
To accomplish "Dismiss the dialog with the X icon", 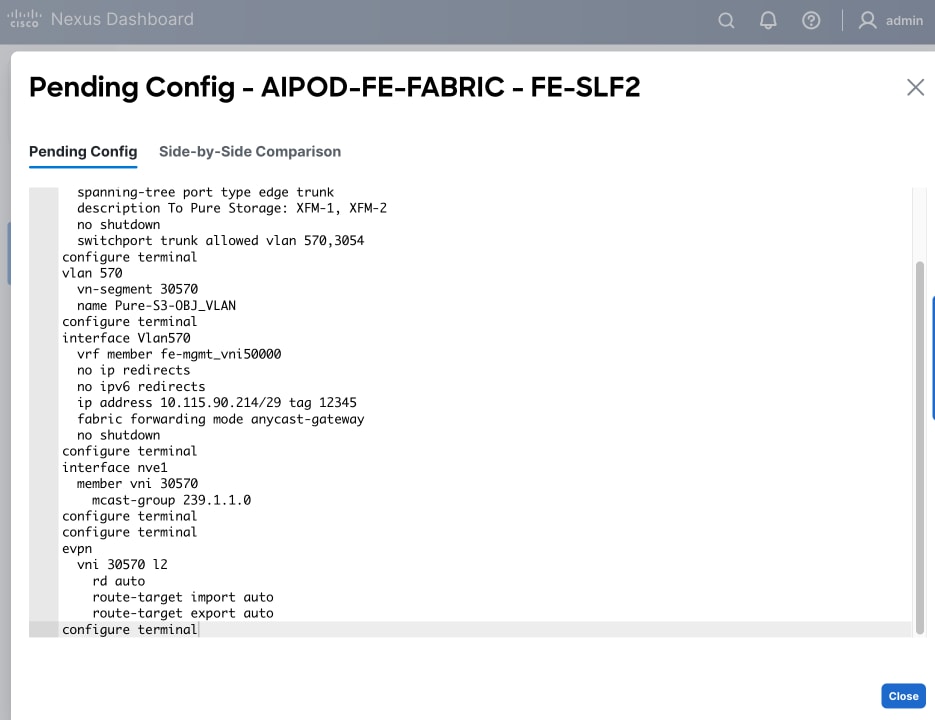I will [x=915, y=87].
